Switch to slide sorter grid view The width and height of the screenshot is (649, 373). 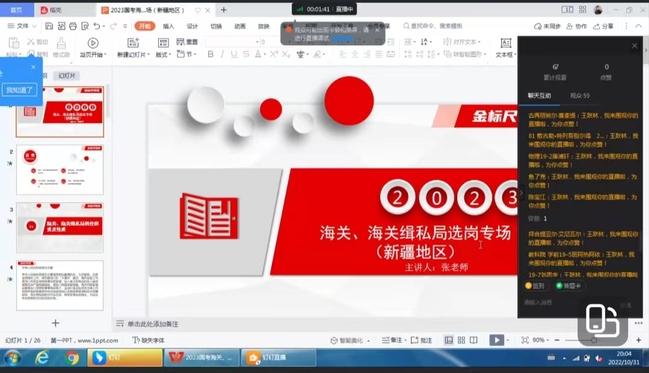(462, 340)
